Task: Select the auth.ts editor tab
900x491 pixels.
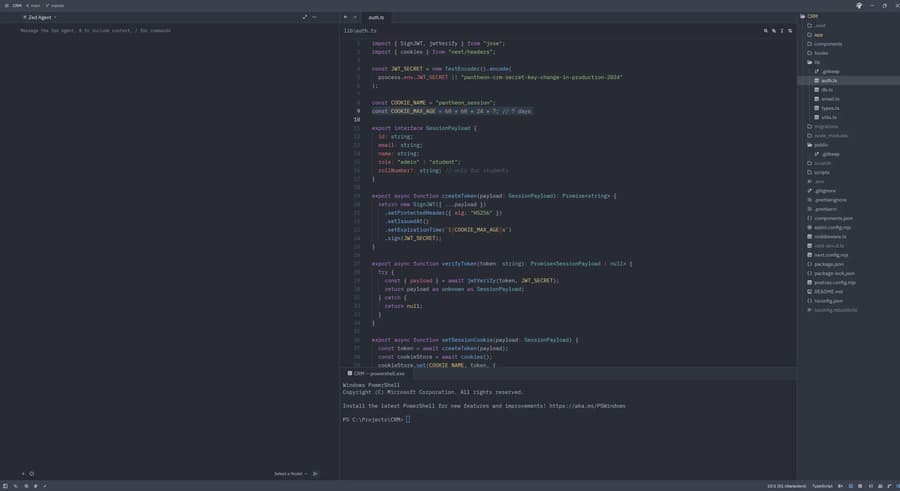Action: (x=376, y=17)
